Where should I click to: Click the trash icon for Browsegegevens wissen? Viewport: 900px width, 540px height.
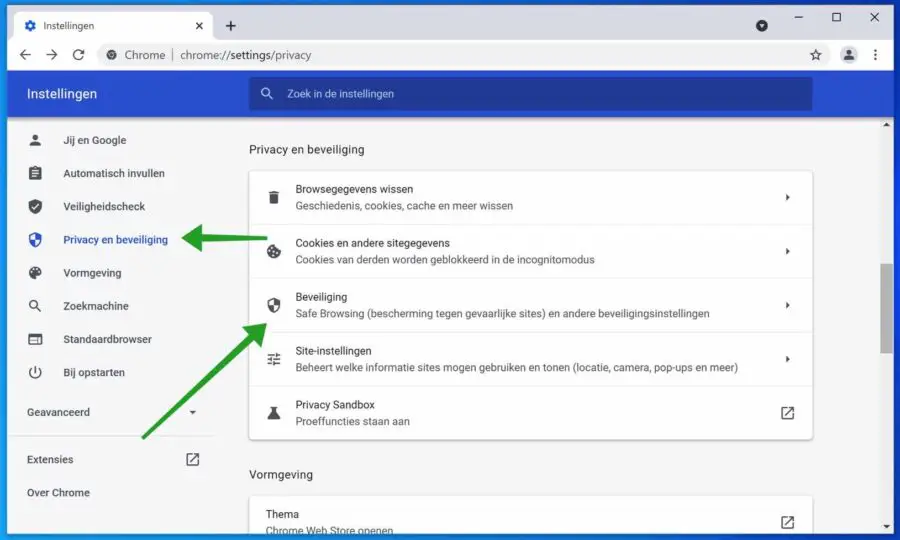(x=274, y=197)
